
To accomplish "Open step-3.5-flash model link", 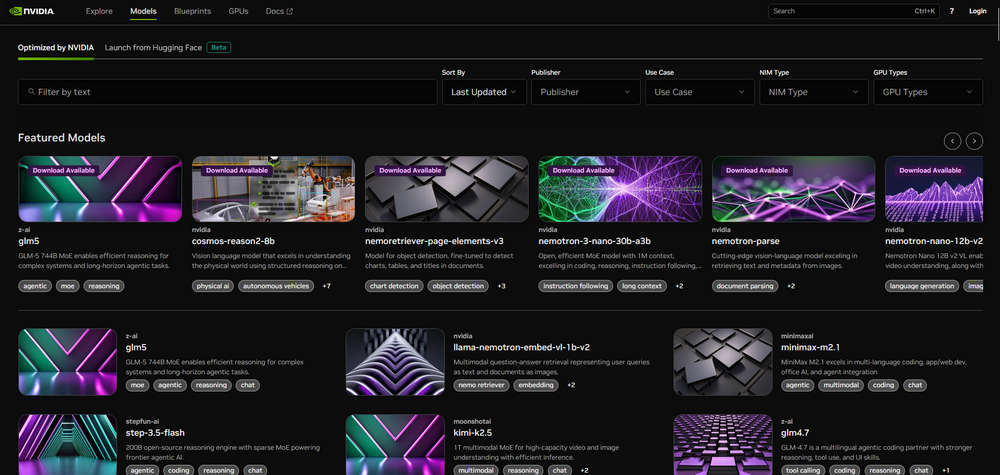I will (155, 433).
